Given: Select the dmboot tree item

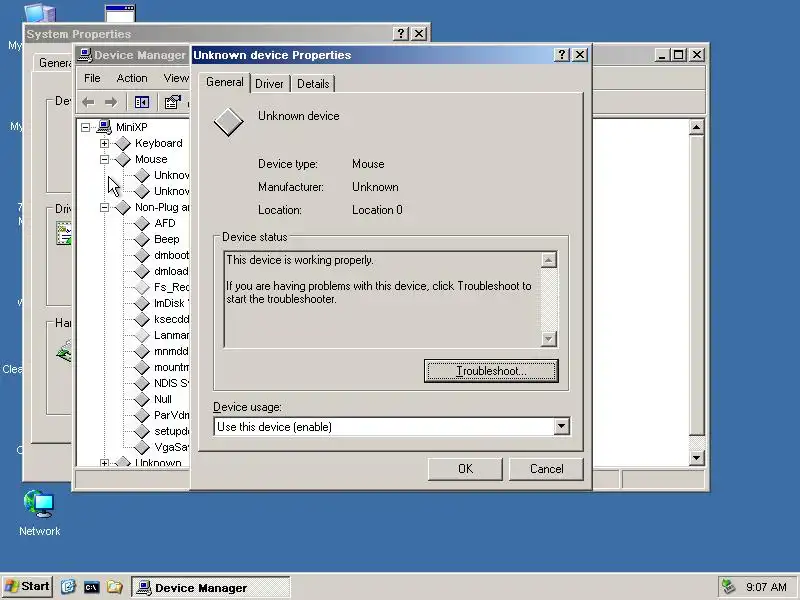Looking at the screenshot, I should point(171,255).
